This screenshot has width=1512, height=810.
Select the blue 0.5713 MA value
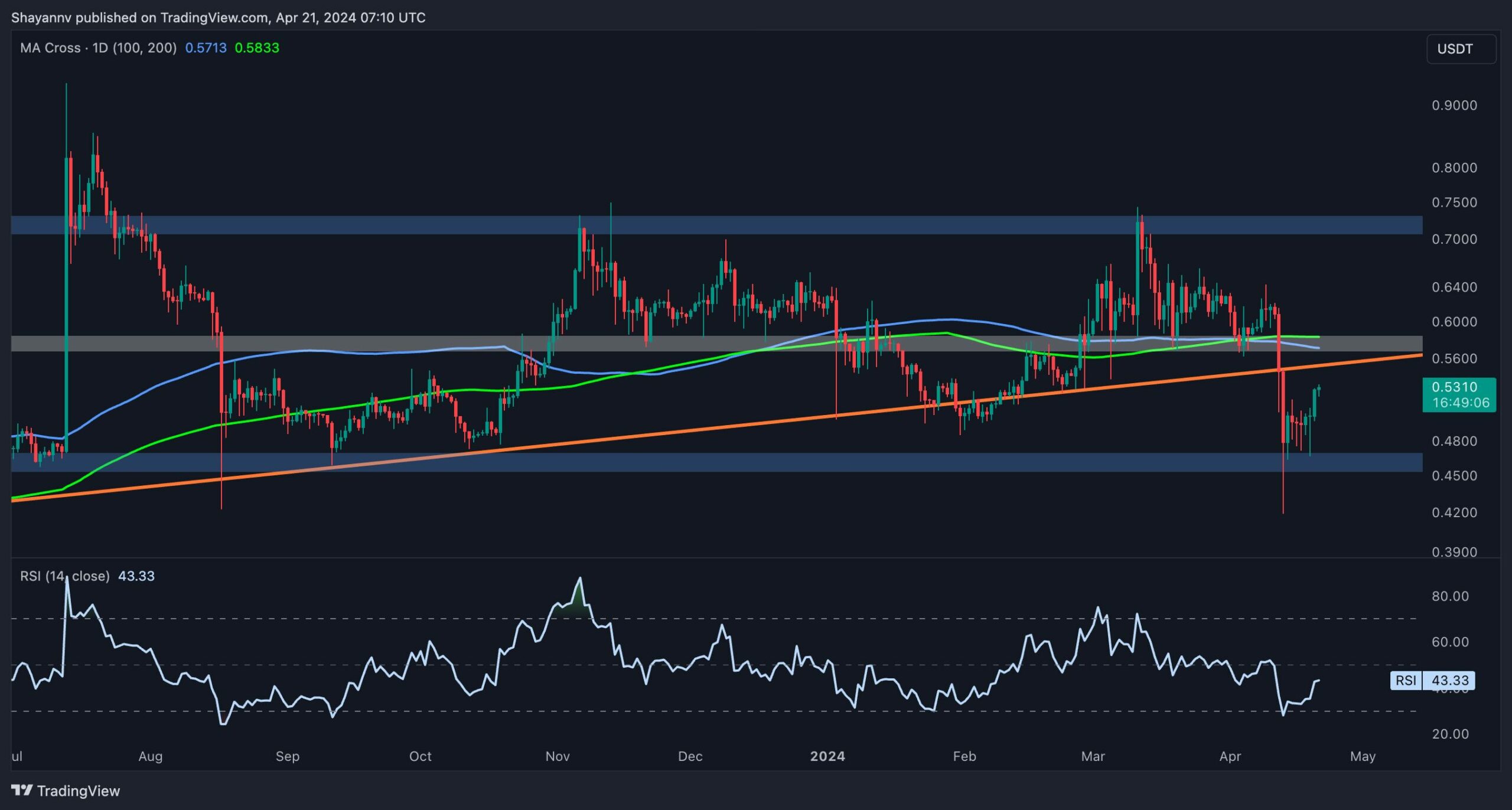(x=206, y=48)
